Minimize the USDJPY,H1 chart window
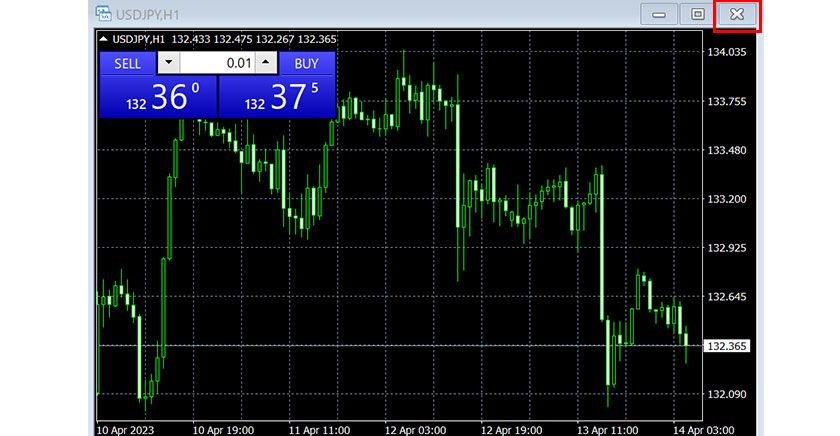 click(x=659, y=14)
